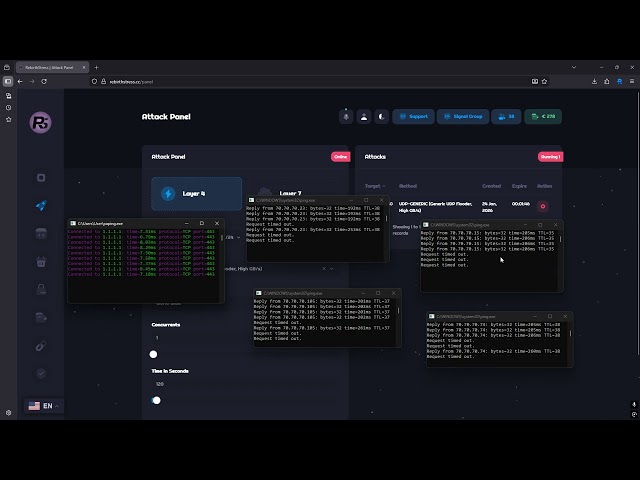640x480 pixels.
Task: Click the Signal Group button
Action: click(463, 117)
